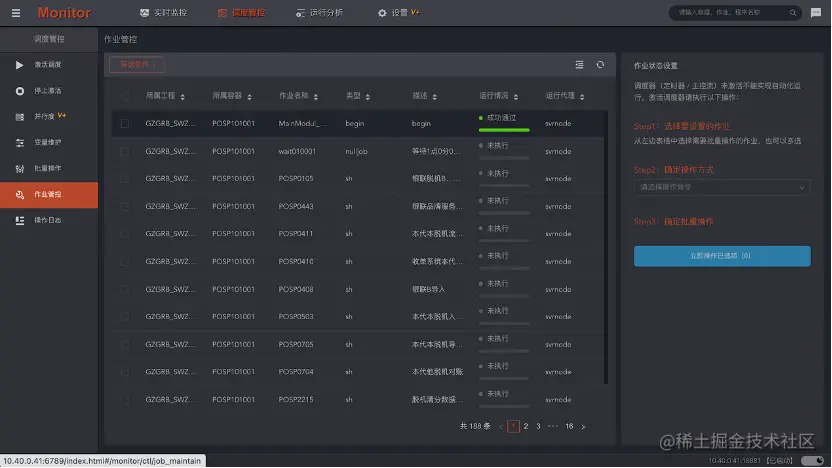Check the POSP0443 row checkbox
Viewport: 832px width, 468px height.
[125, 206]
